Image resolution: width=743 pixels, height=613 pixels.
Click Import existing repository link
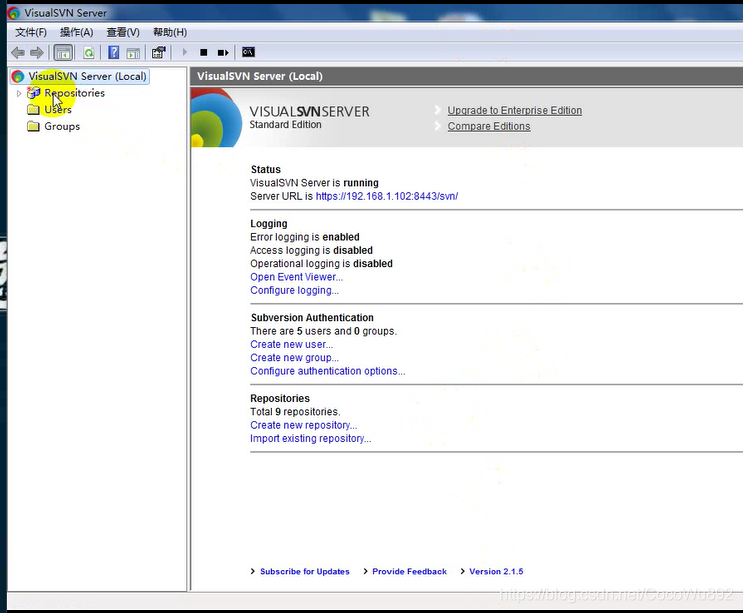[x=311, y=439]
